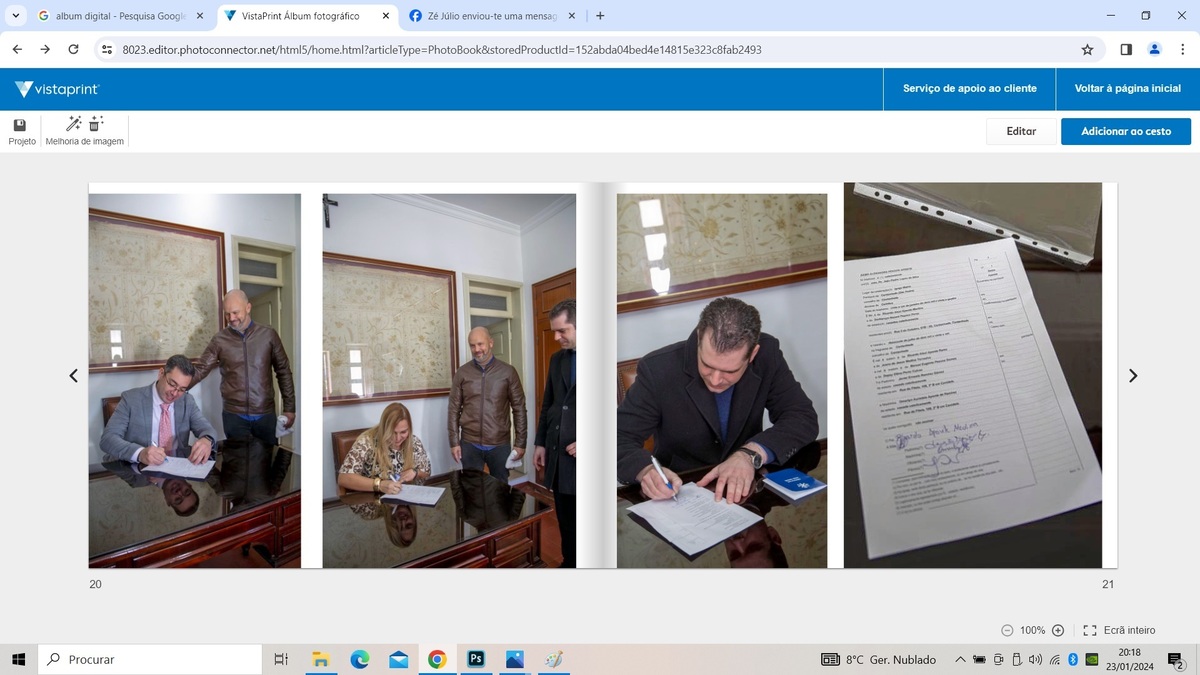1200x675 pixels.
Task: Open Serviço de apoio ao cliente
Action: tap(968, 89)
